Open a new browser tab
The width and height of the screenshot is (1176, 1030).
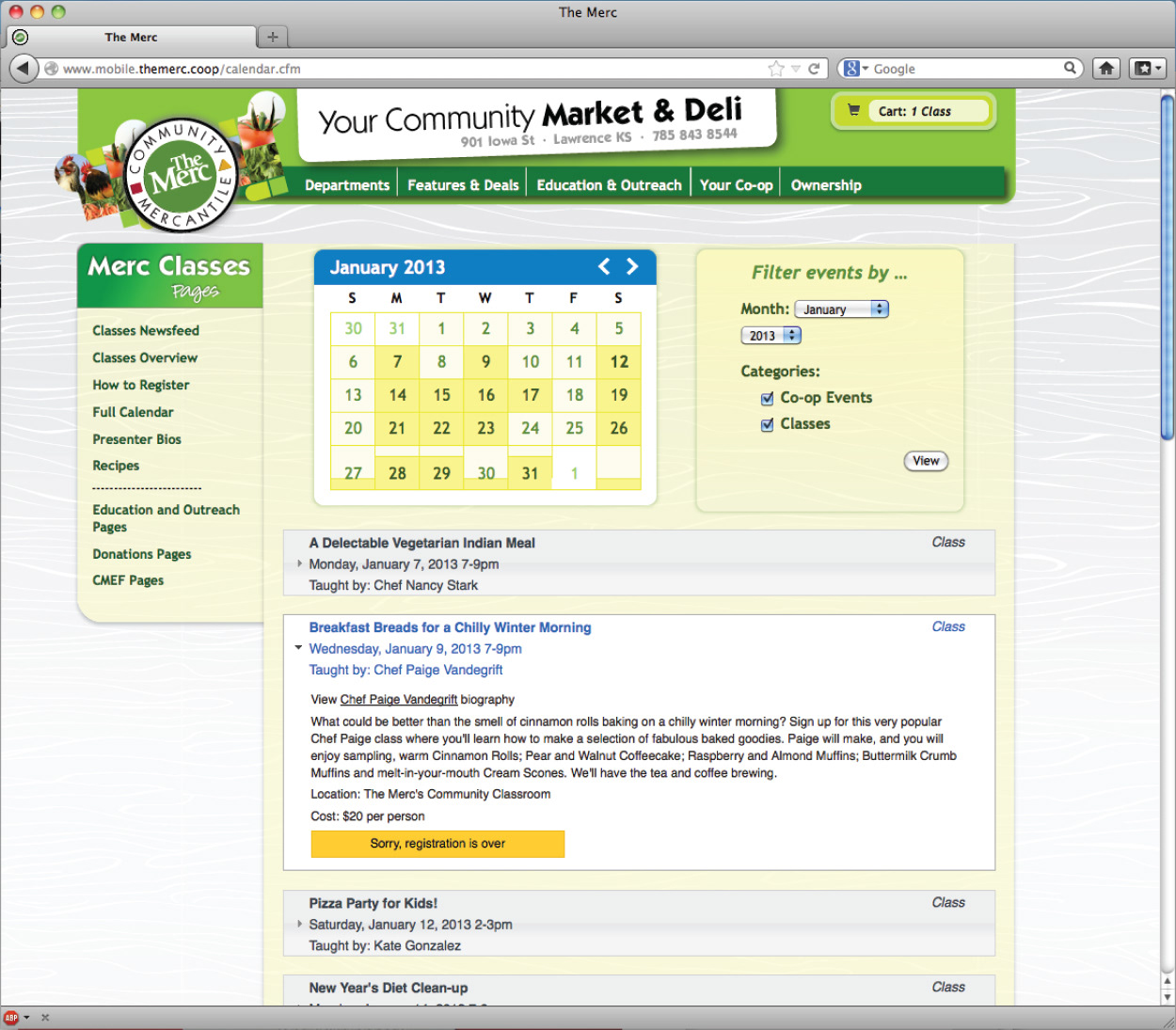point(273,37)
